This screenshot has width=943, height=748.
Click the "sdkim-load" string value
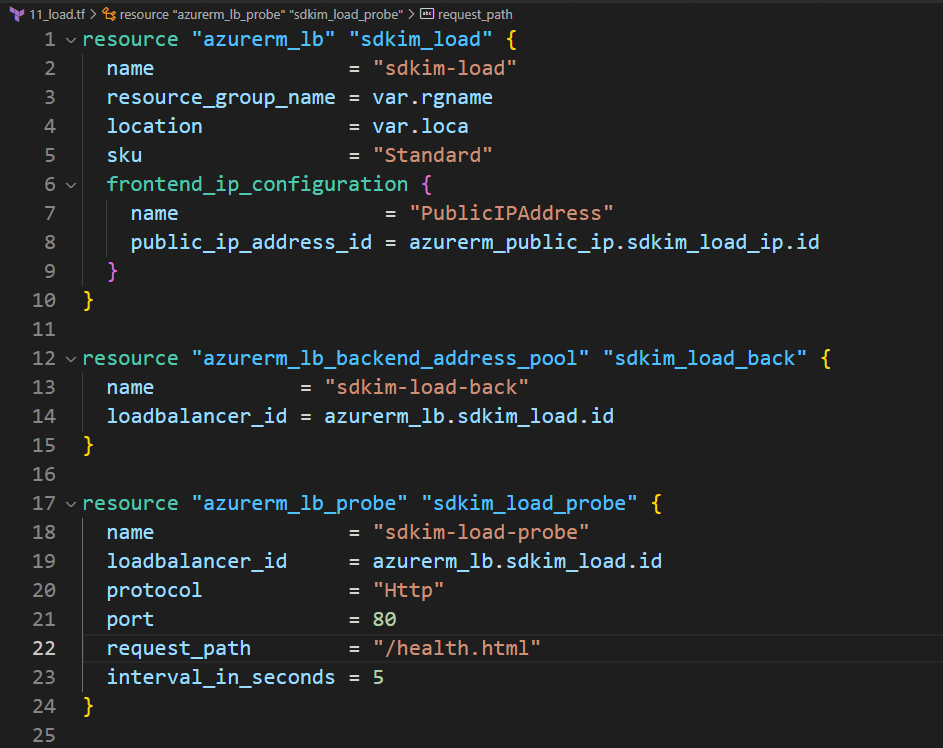click(444, 69)
